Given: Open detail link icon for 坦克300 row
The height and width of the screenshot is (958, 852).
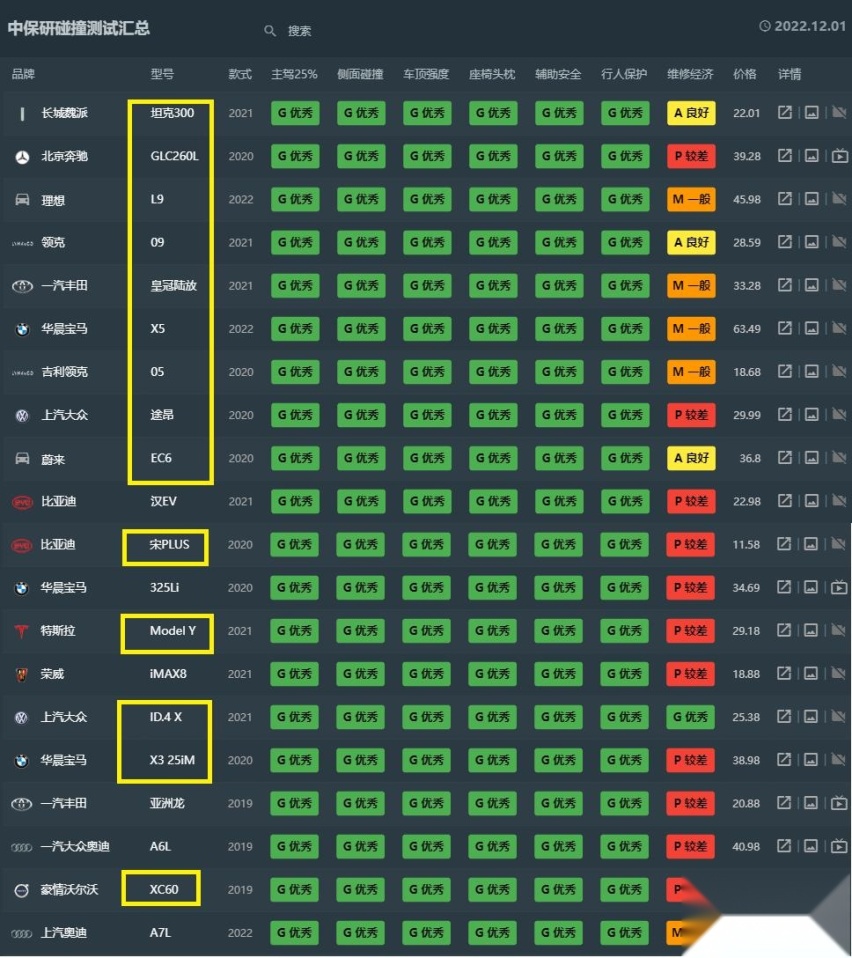Looking at the screenshot, I should 785,112.
